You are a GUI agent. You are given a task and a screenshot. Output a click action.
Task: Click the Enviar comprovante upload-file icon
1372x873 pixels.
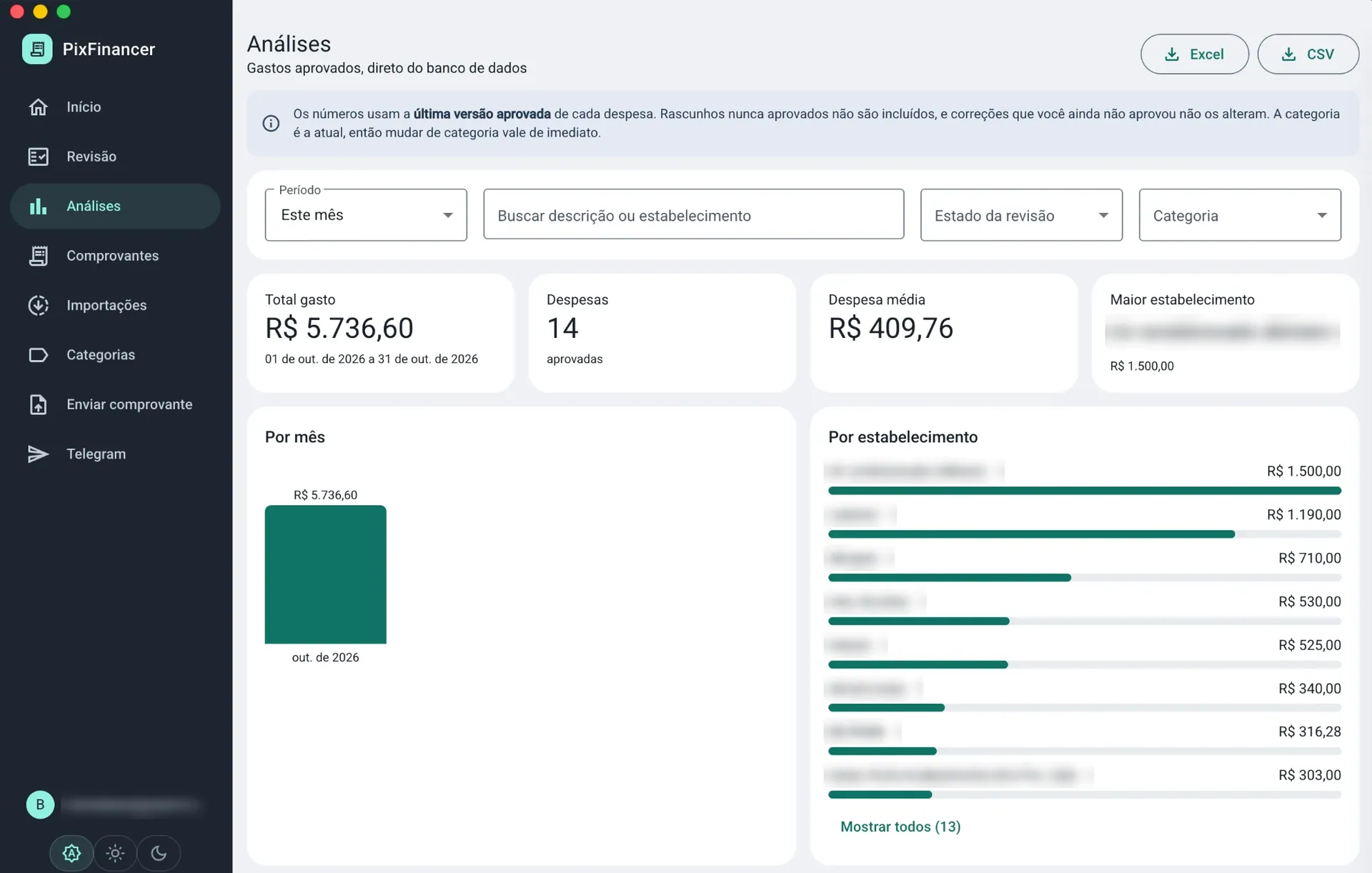click(x=38, y=404)
